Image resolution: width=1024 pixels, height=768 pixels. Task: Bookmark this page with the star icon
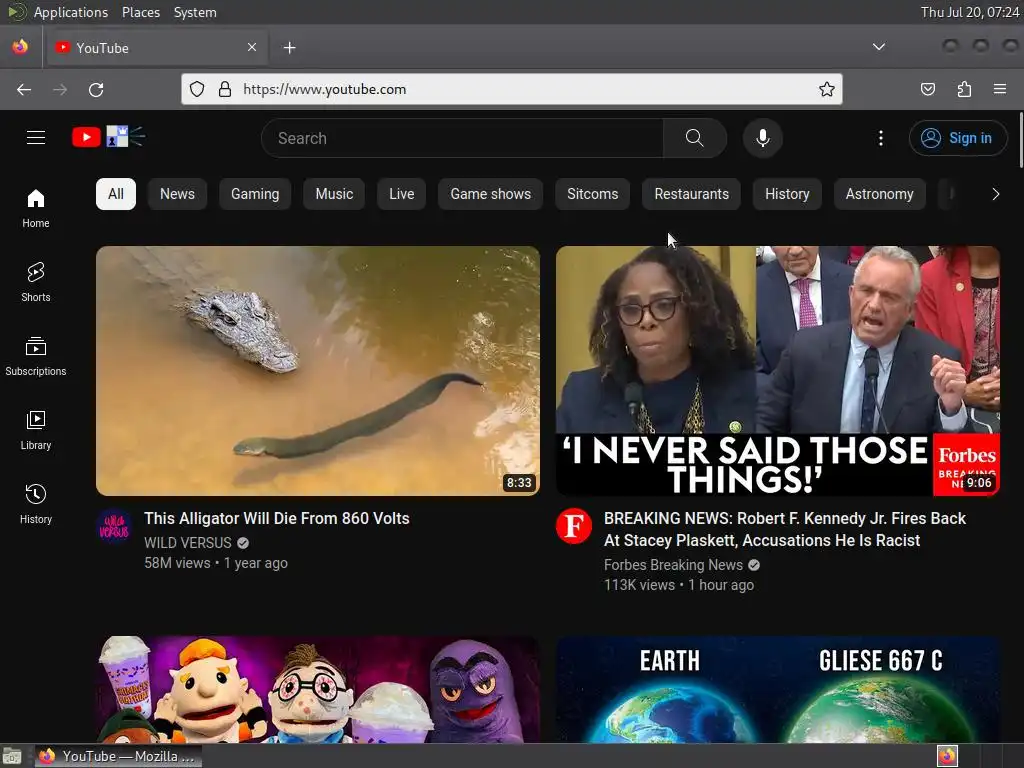tap(827, 89)
